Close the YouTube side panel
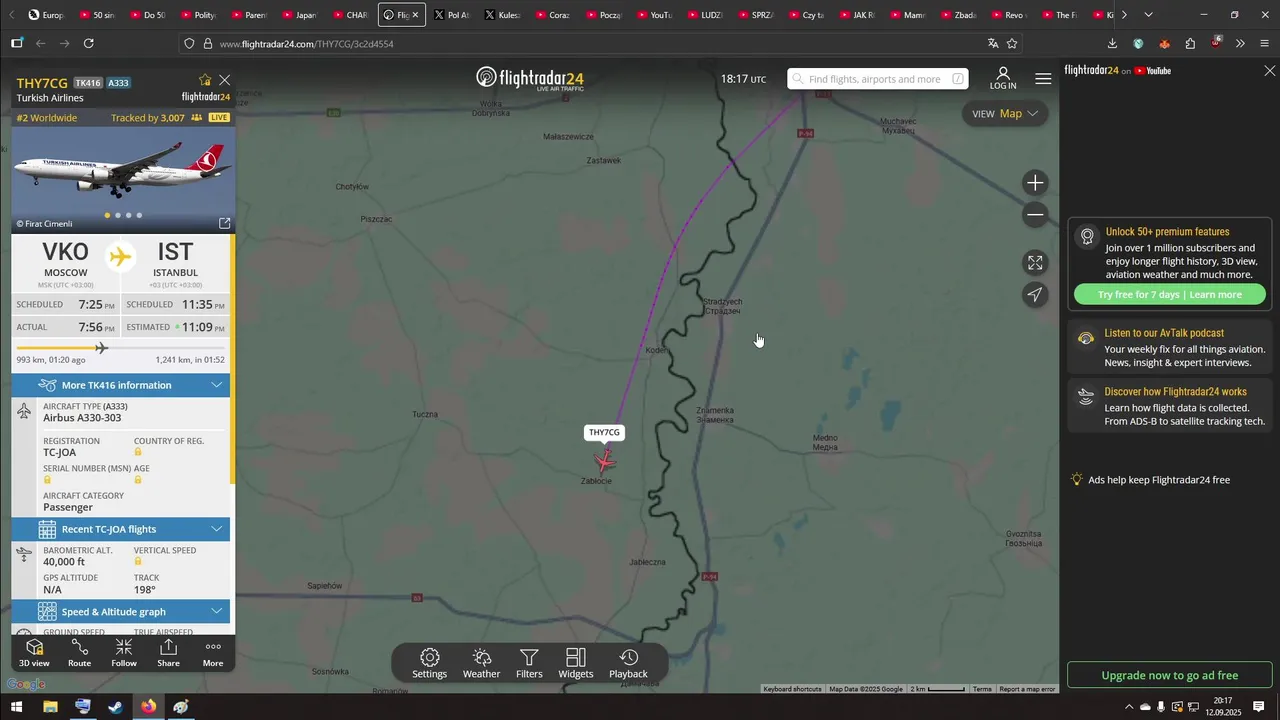 [1269, 71]
